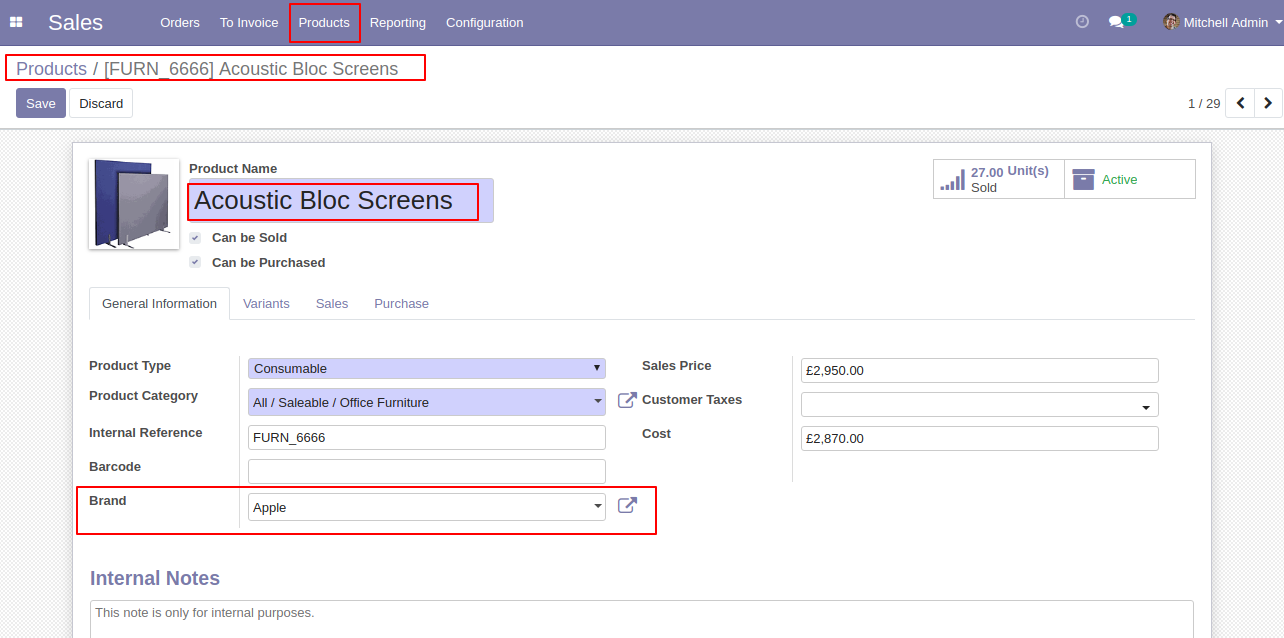1284x638 pixels.
Task: Click the Sales Price input field
Action: click(980, 370)
